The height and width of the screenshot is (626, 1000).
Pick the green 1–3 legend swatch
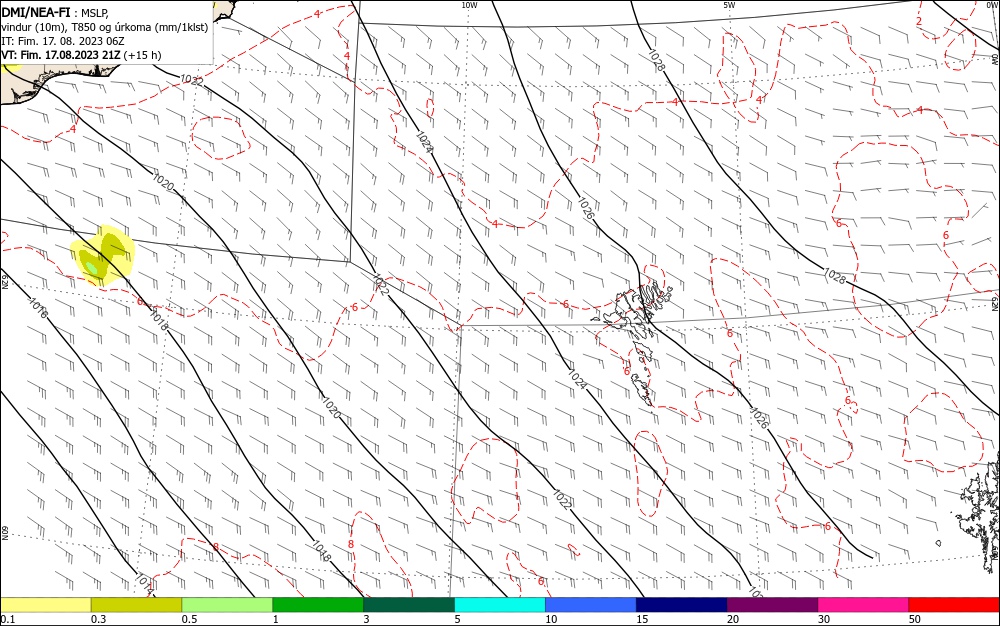(x=318, y=605)
